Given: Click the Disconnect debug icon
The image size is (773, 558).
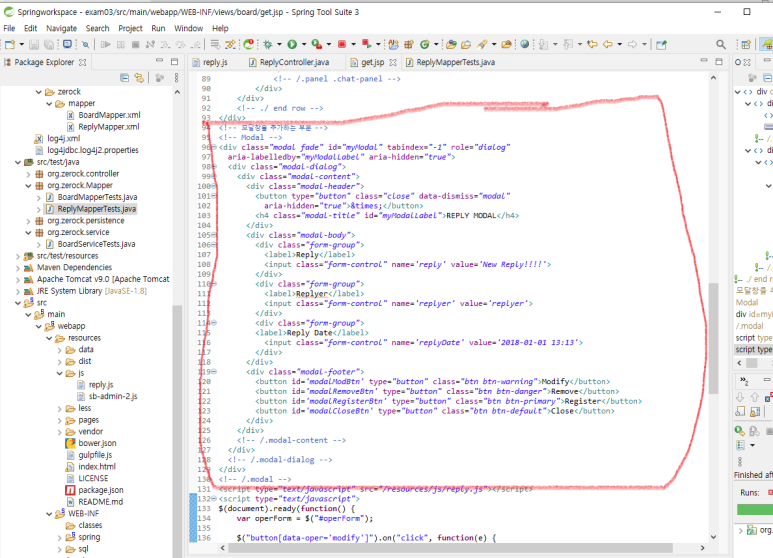Looking at the screenshot, I should click(150, 44).
